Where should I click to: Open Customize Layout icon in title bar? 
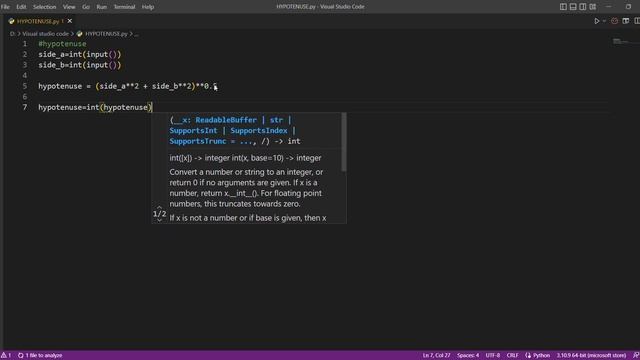point(593,7)
